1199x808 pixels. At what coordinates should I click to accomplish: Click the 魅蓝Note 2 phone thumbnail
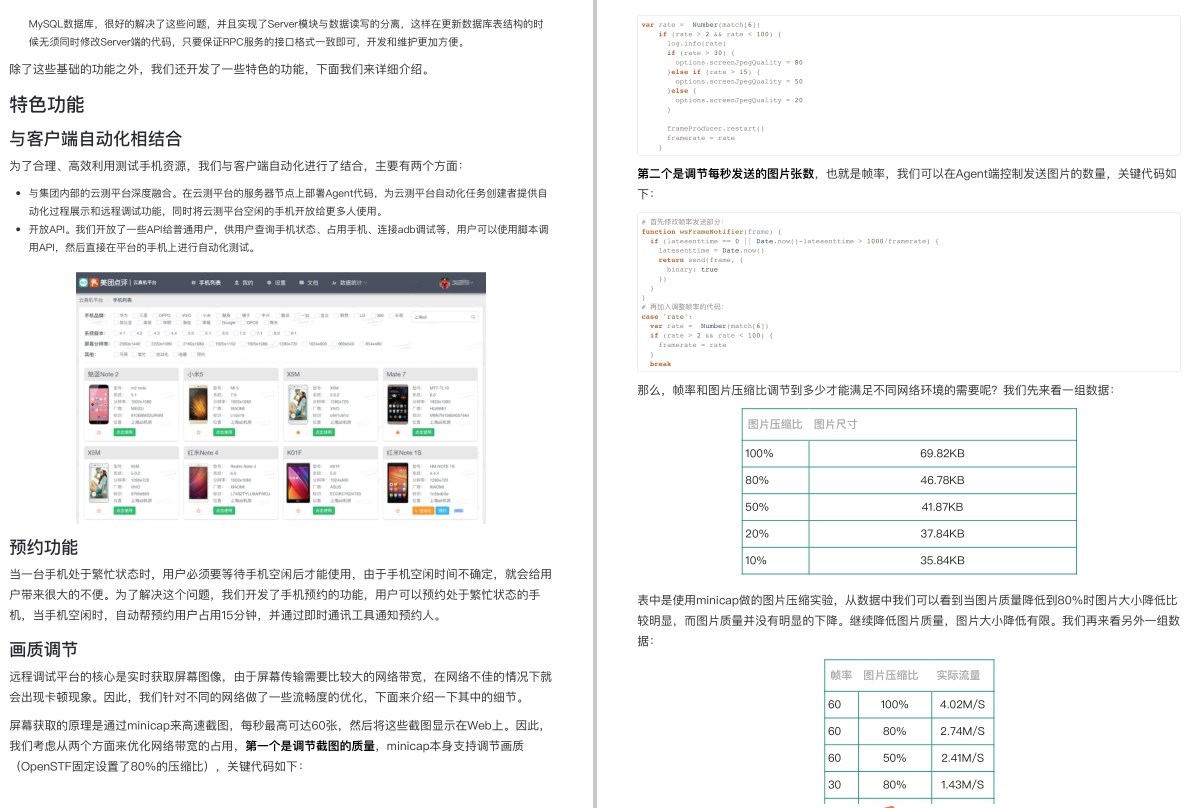[99, 404]
